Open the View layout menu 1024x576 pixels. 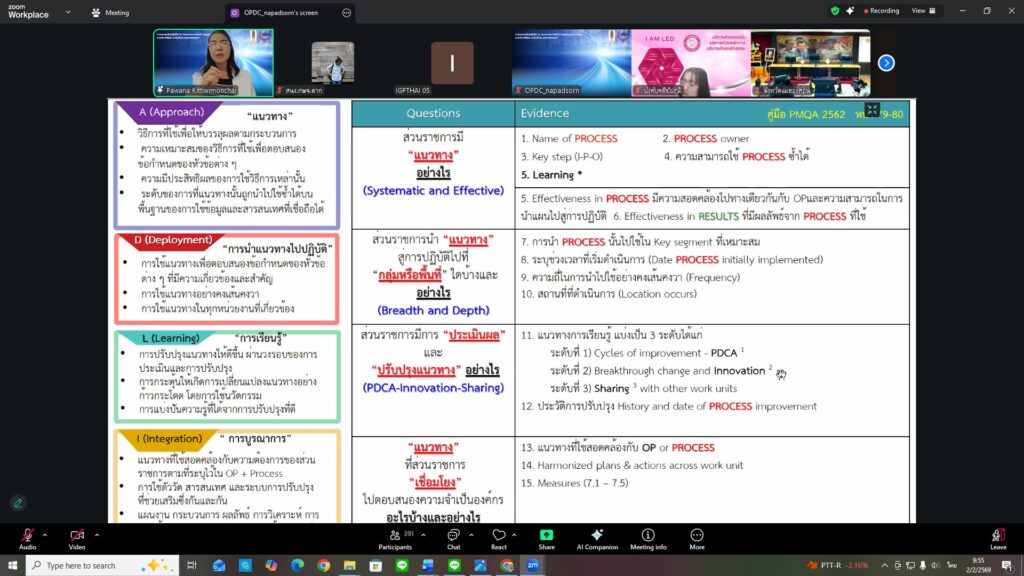click(x=921, y=11)
